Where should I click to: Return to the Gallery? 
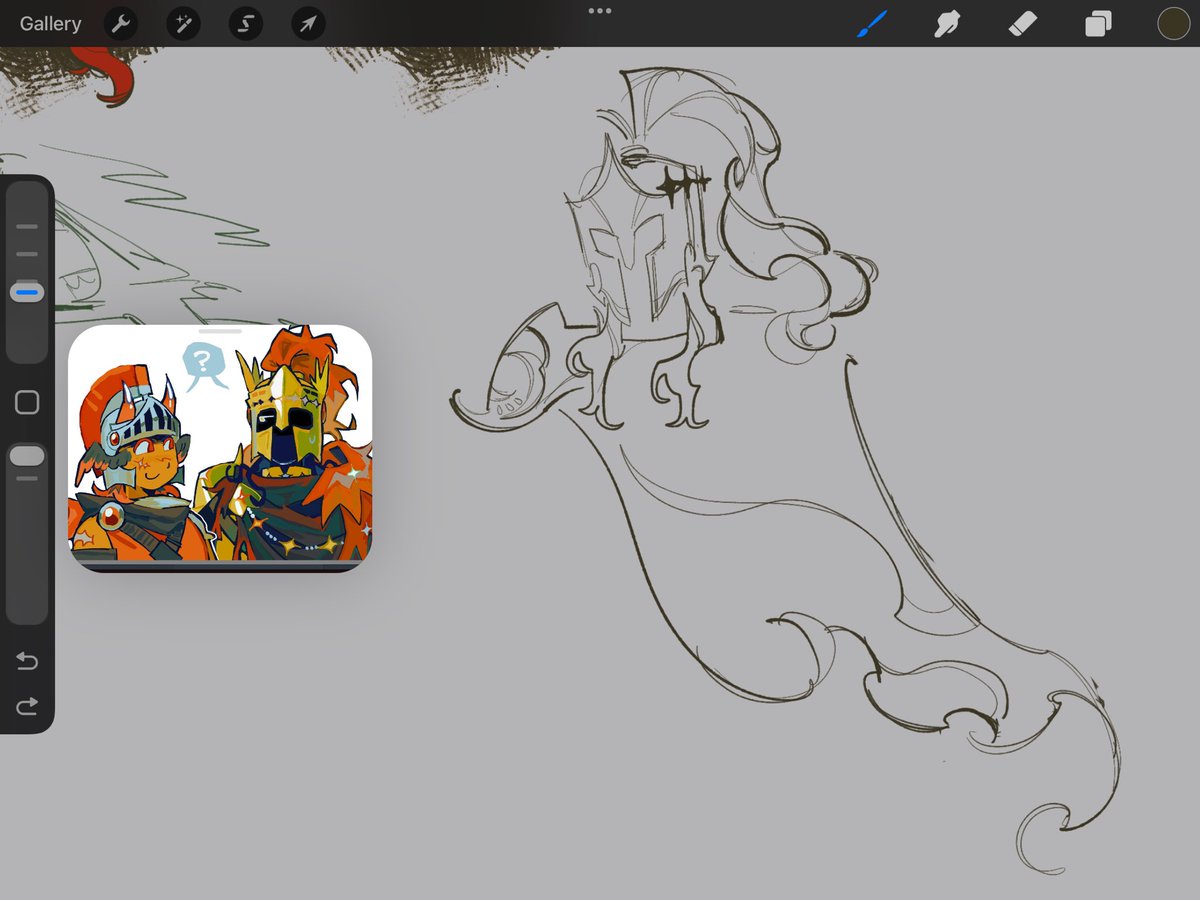(49, 23)
